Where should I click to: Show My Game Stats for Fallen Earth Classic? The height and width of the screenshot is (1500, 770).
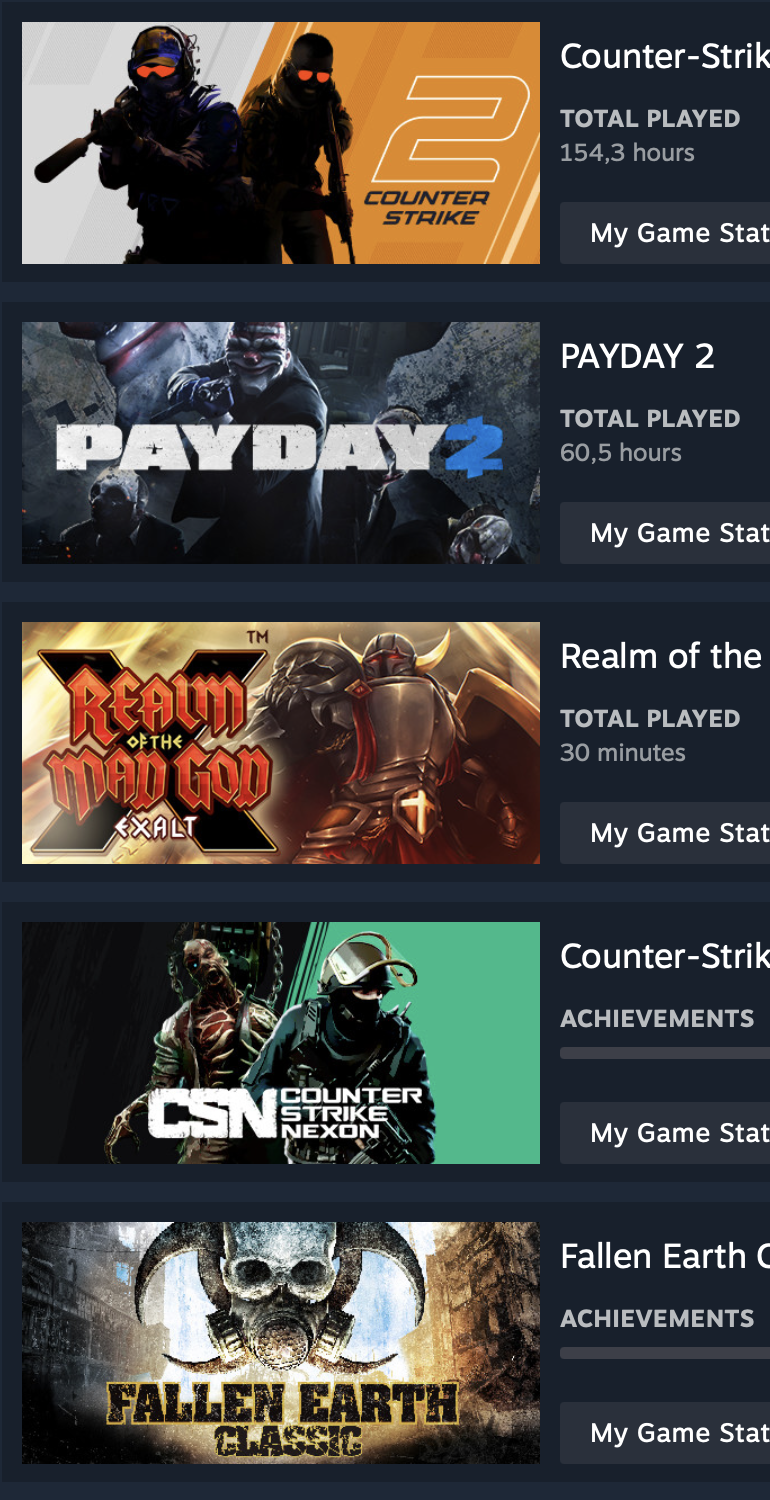click(665, 1433)
